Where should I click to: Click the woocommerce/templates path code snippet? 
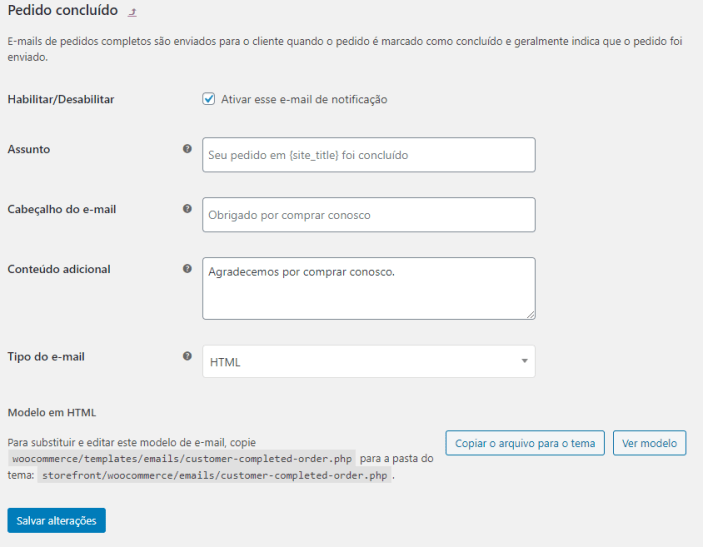click(x=182, y=459)
